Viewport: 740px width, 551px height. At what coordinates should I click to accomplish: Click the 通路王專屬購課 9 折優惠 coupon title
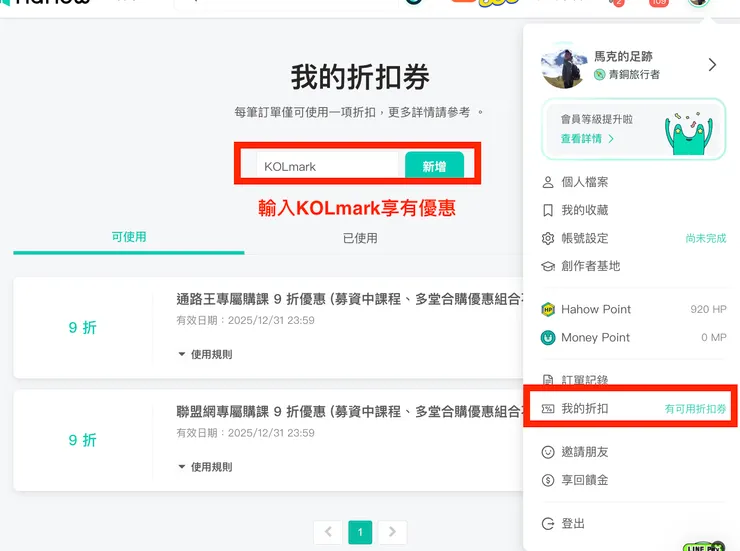click(x=350, y=299)
